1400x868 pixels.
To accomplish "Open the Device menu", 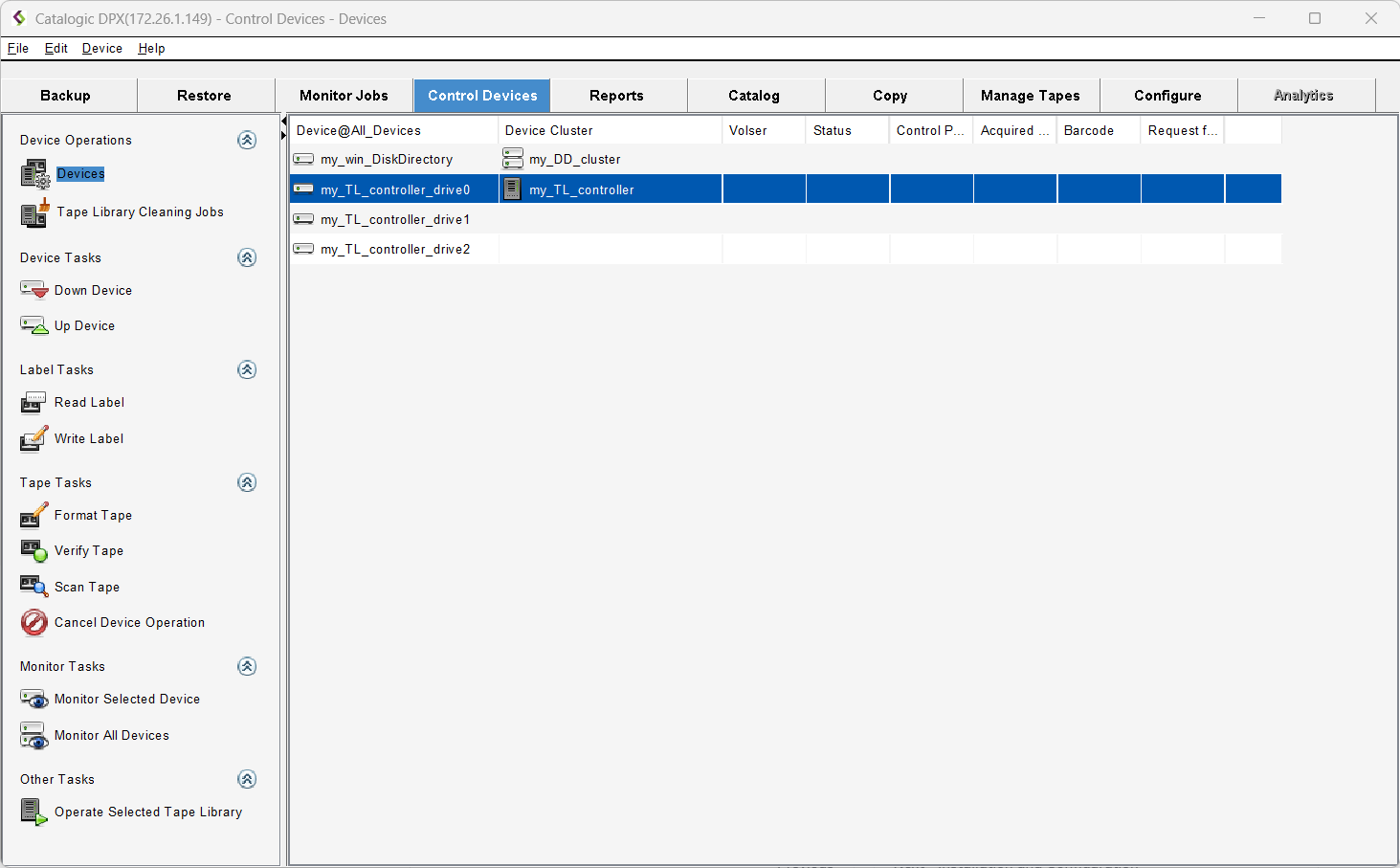I will tap(101, 49).
